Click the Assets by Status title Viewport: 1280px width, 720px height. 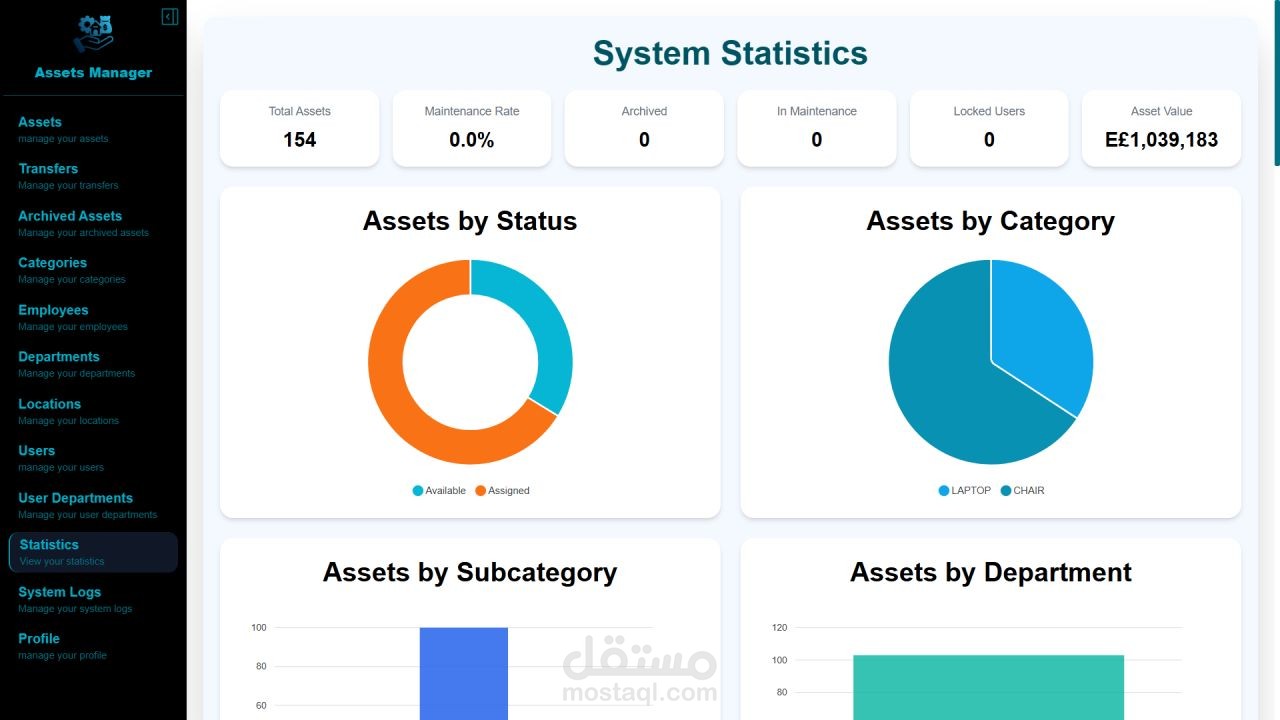pos(470,221)
